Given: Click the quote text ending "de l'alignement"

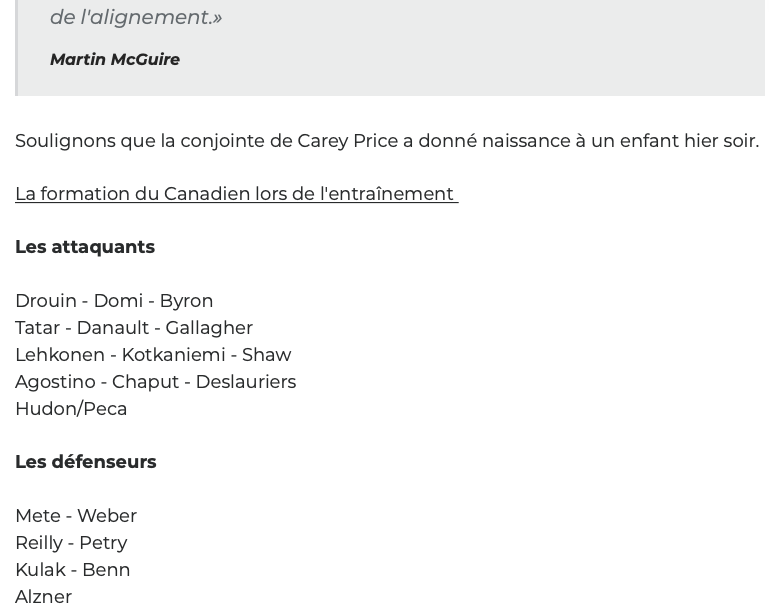Looking at the screenshot, I should [x=136, y=18].
